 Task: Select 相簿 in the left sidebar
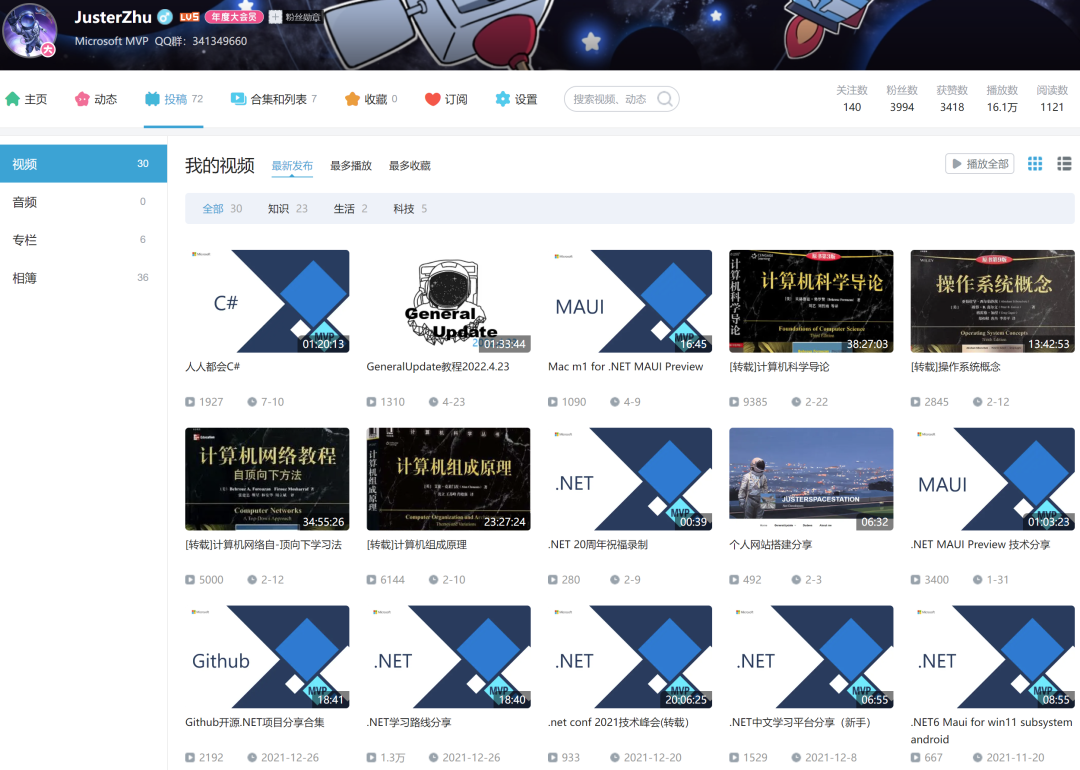point(83,278)
